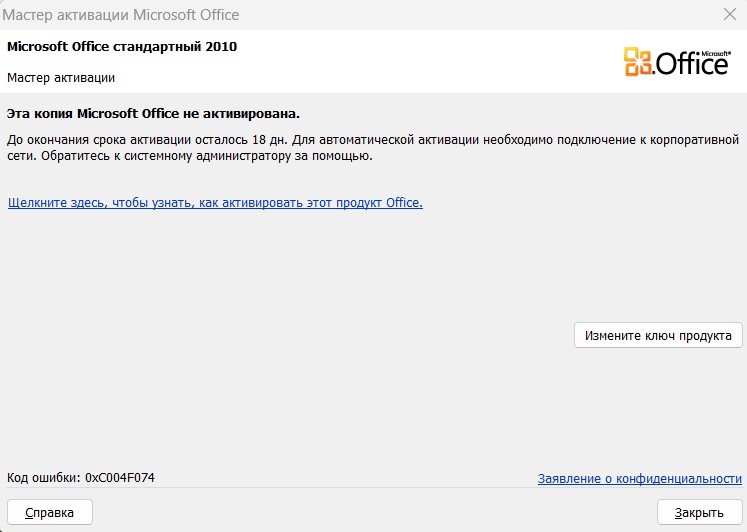The height and width of the screenshot is (532, 747).
Task: Open the "Заявление о конфиденциальности" link
Action: click(639, 479)
